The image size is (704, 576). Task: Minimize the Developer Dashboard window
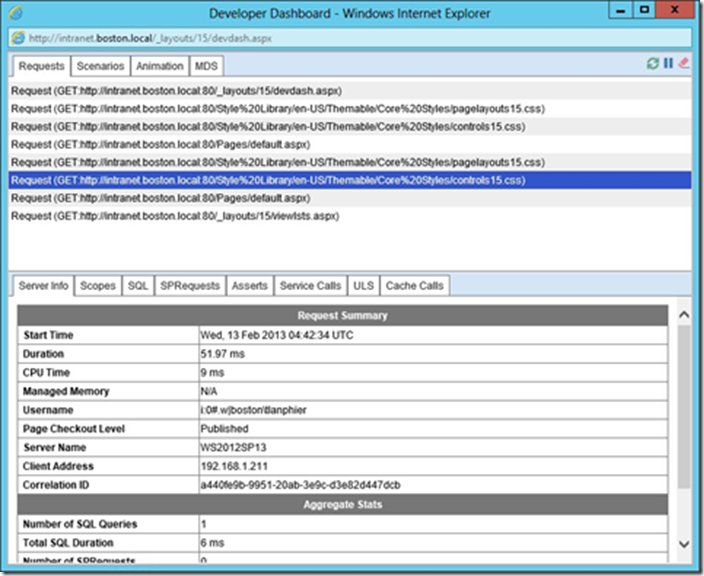tap(620, 10)
